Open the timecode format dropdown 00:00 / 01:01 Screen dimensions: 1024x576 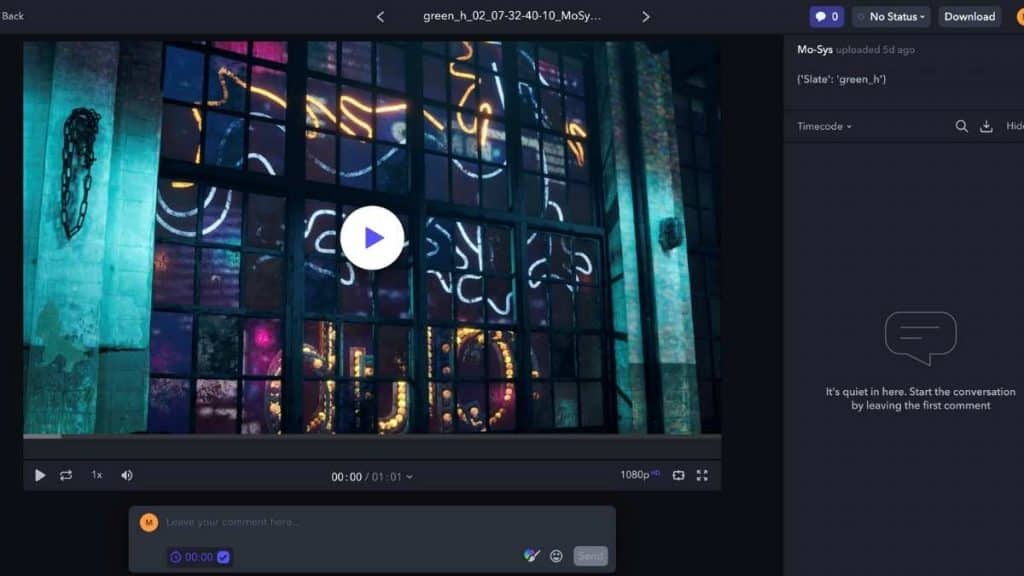coord(372,477)
